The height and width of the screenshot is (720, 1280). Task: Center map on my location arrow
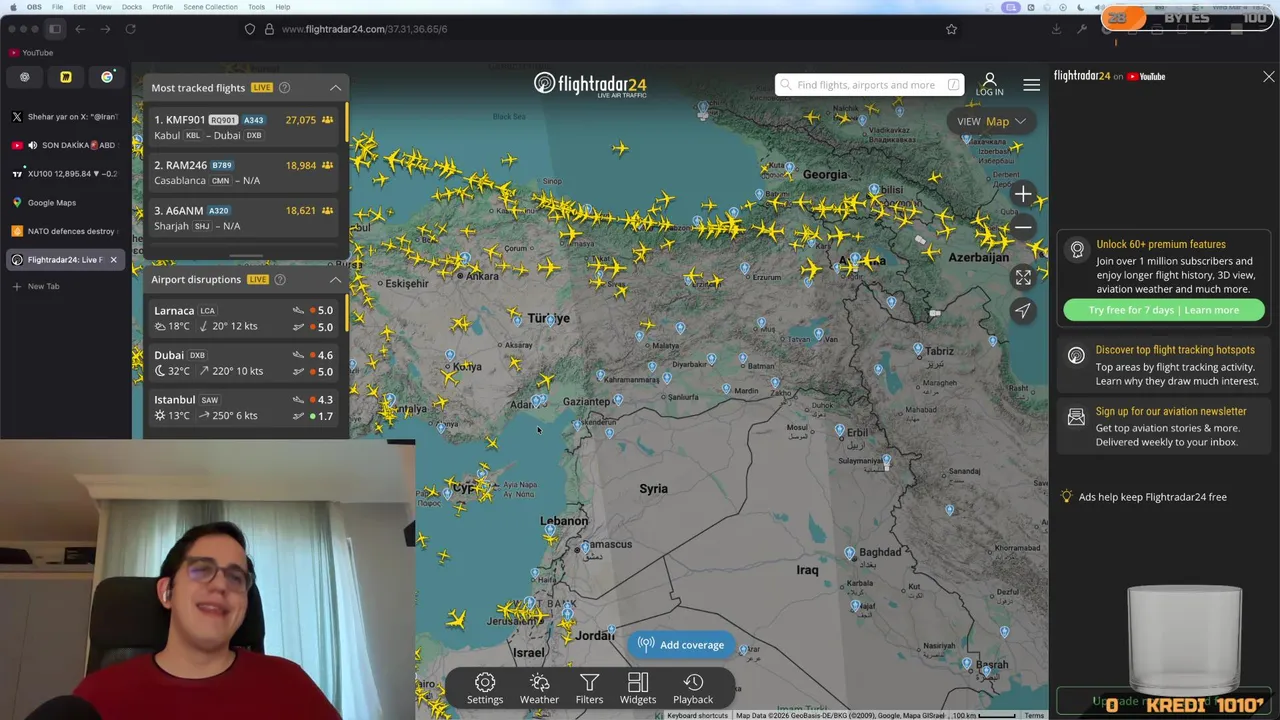pos(1023,311)
